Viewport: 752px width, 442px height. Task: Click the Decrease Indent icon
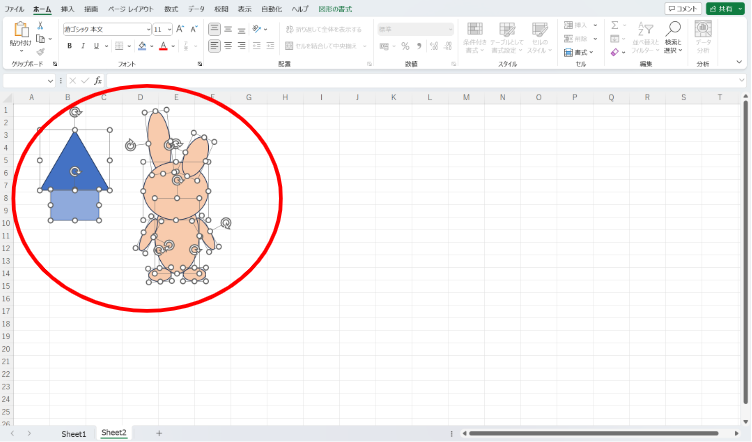tap(257, 46)
